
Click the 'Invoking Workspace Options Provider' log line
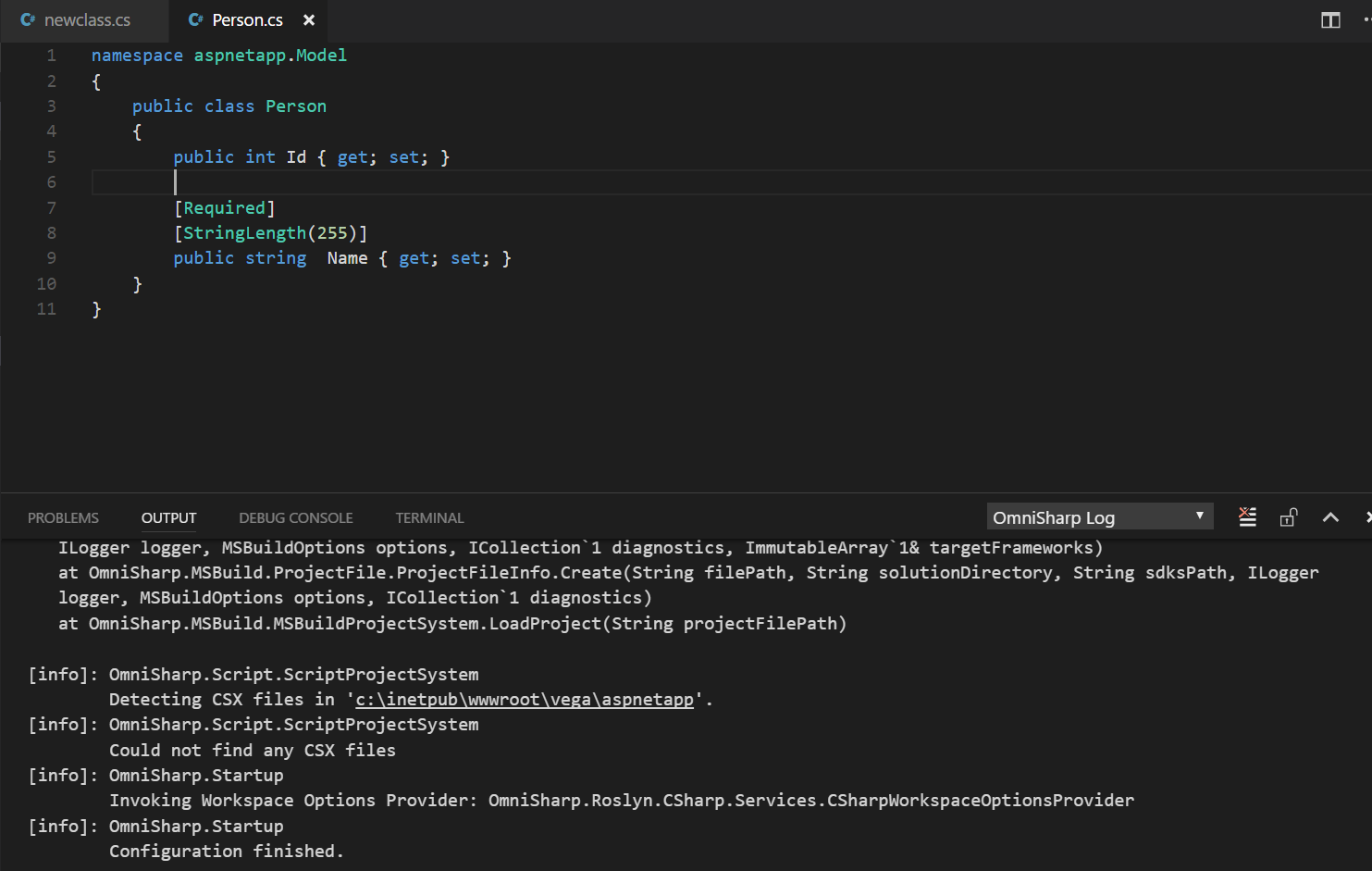pyautogui.click(x=622, y=801)
